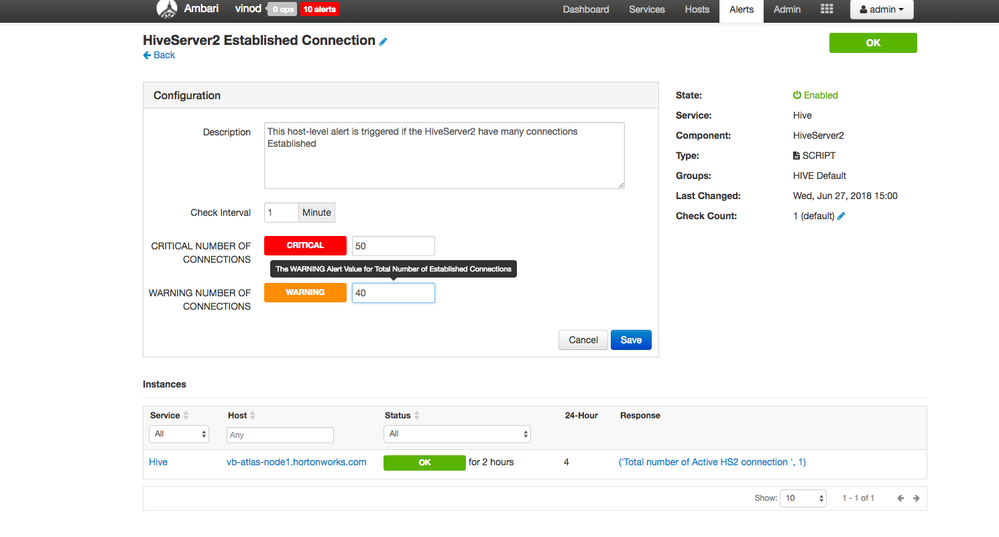This screenshot has width=999, height=537.
Task: Click the Description text area
Action: 444,155
